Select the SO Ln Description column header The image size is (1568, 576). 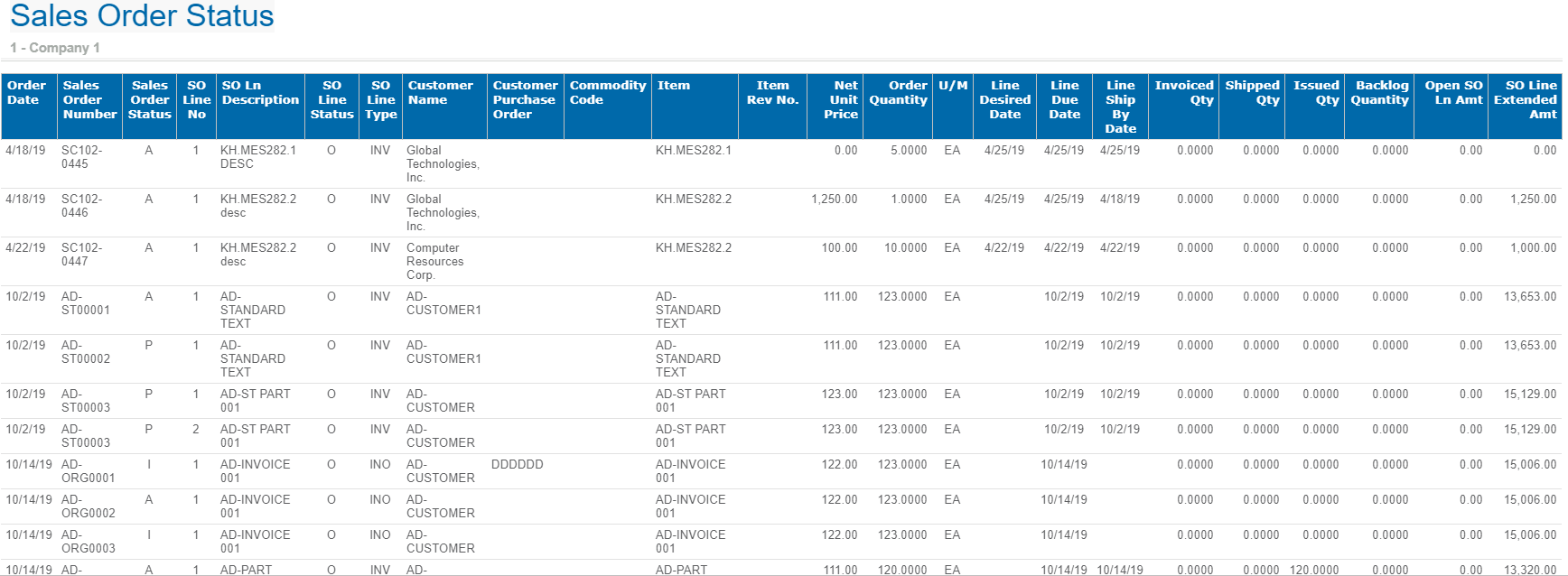pos(260,93)
